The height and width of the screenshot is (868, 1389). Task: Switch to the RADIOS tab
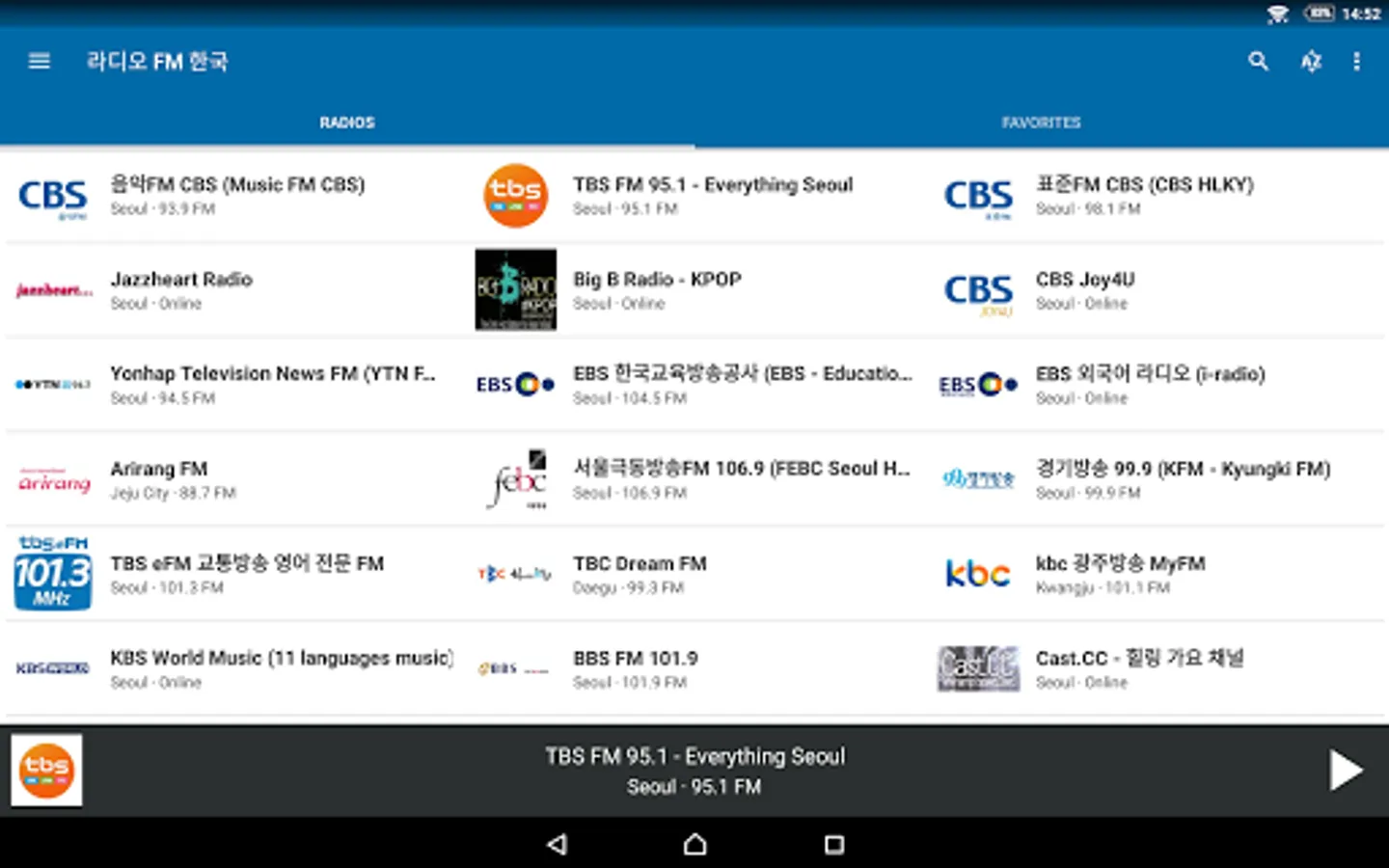coord(347,122)
